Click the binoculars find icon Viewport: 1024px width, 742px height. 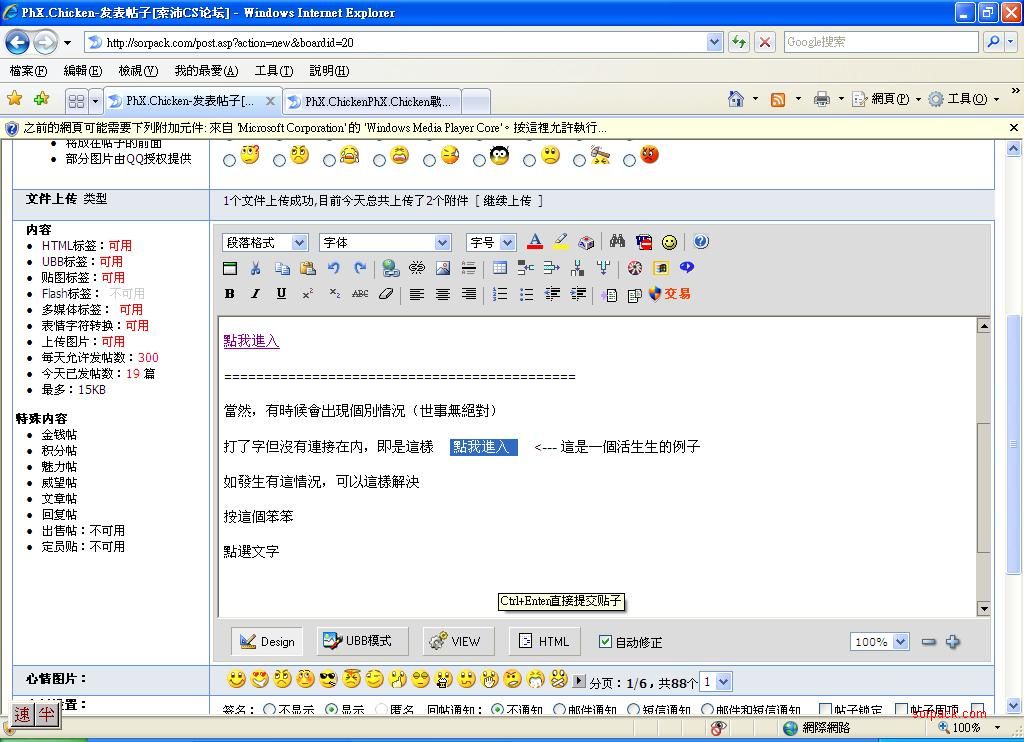point(617,242)
